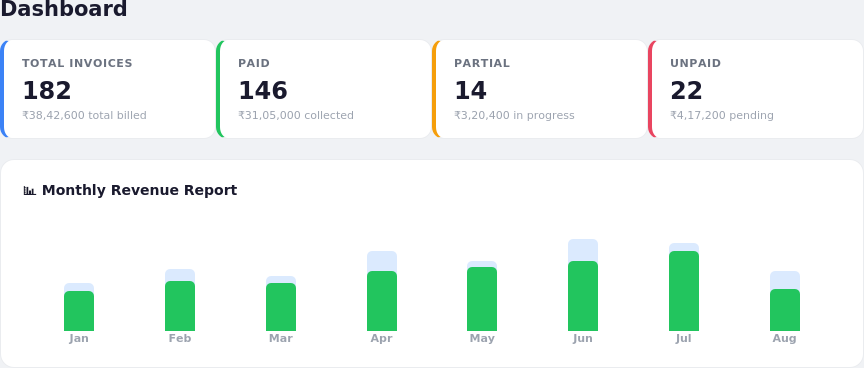Click the Aug month label
Image resolution: width=864 pixels, height=368 pixels.
click(784, 338)
